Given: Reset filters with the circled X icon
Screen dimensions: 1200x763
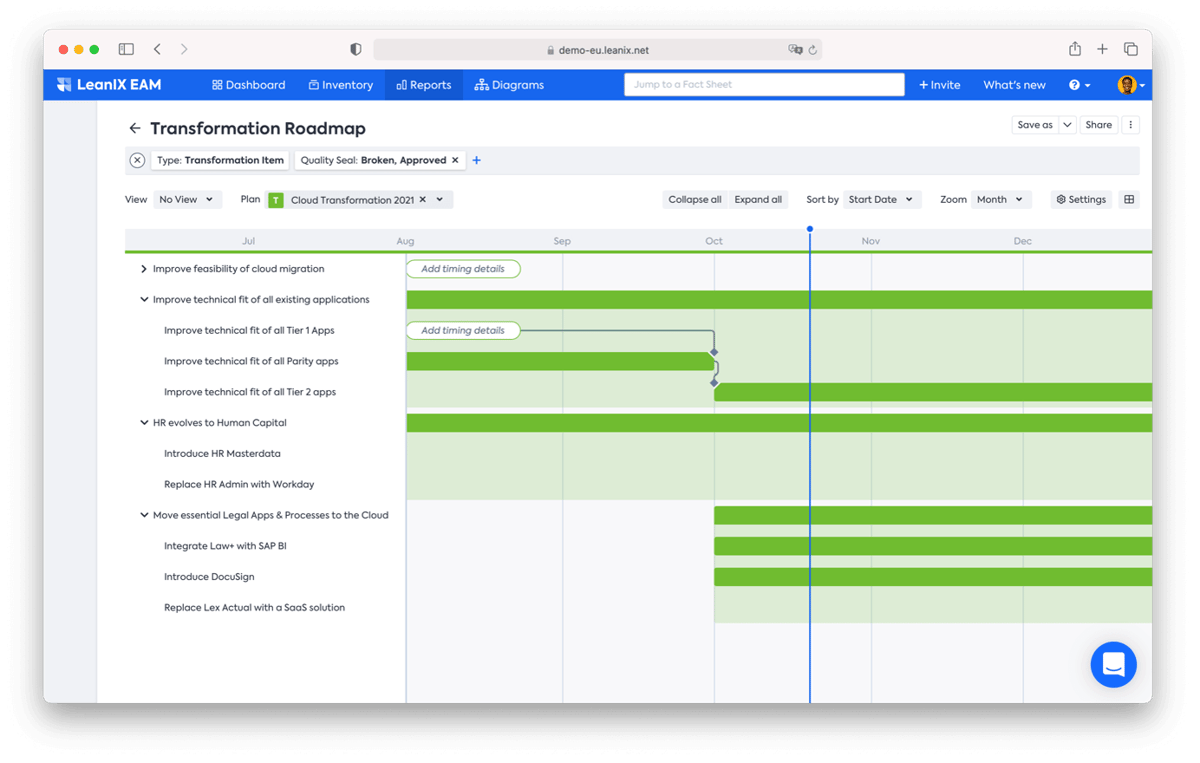Looking at the screenshot, I should click(137, 160).
